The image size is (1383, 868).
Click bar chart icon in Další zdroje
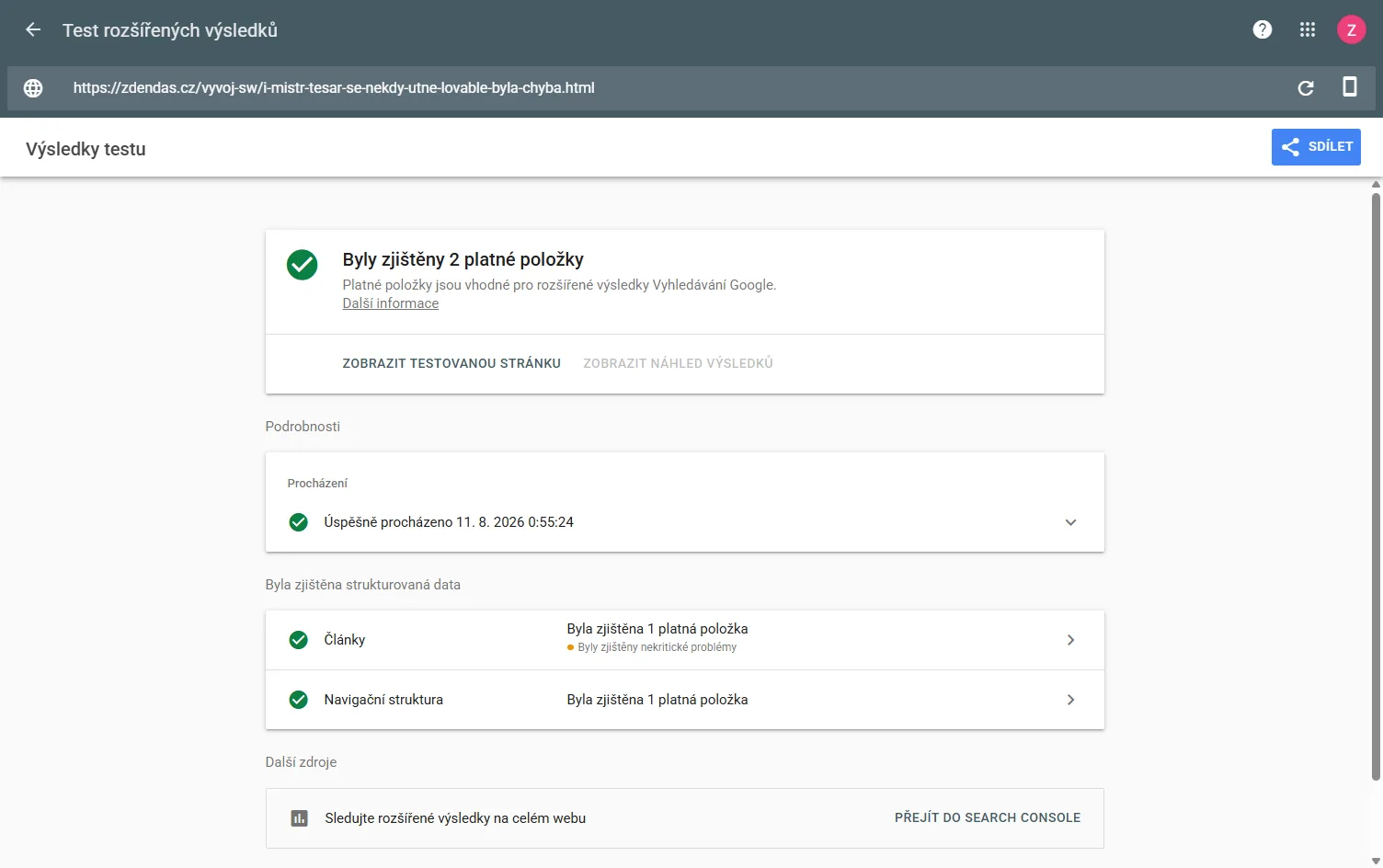[299, 818]
